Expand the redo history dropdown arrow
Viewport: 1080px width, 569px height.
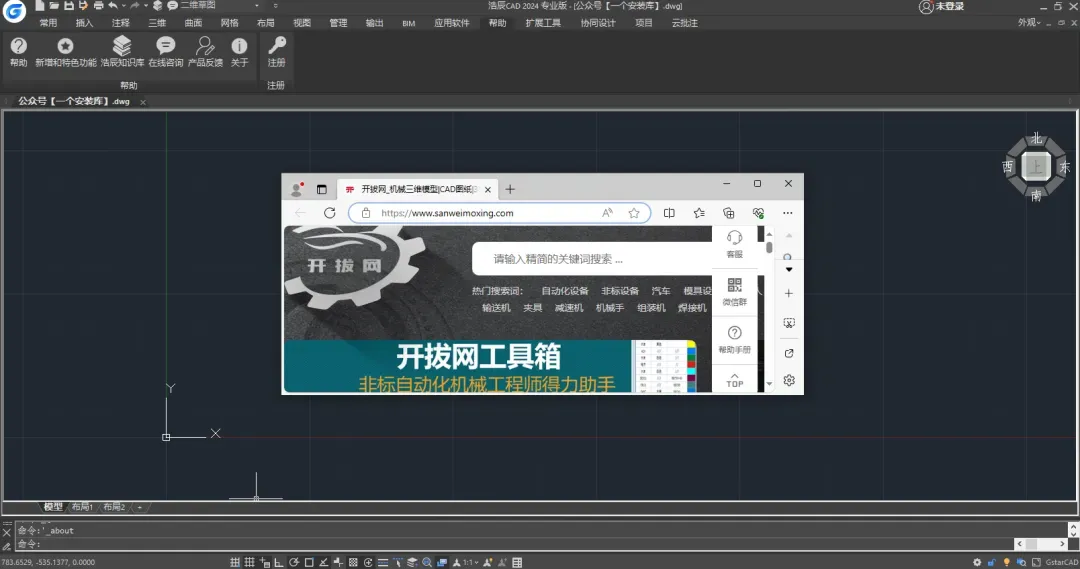pos(146,6)
